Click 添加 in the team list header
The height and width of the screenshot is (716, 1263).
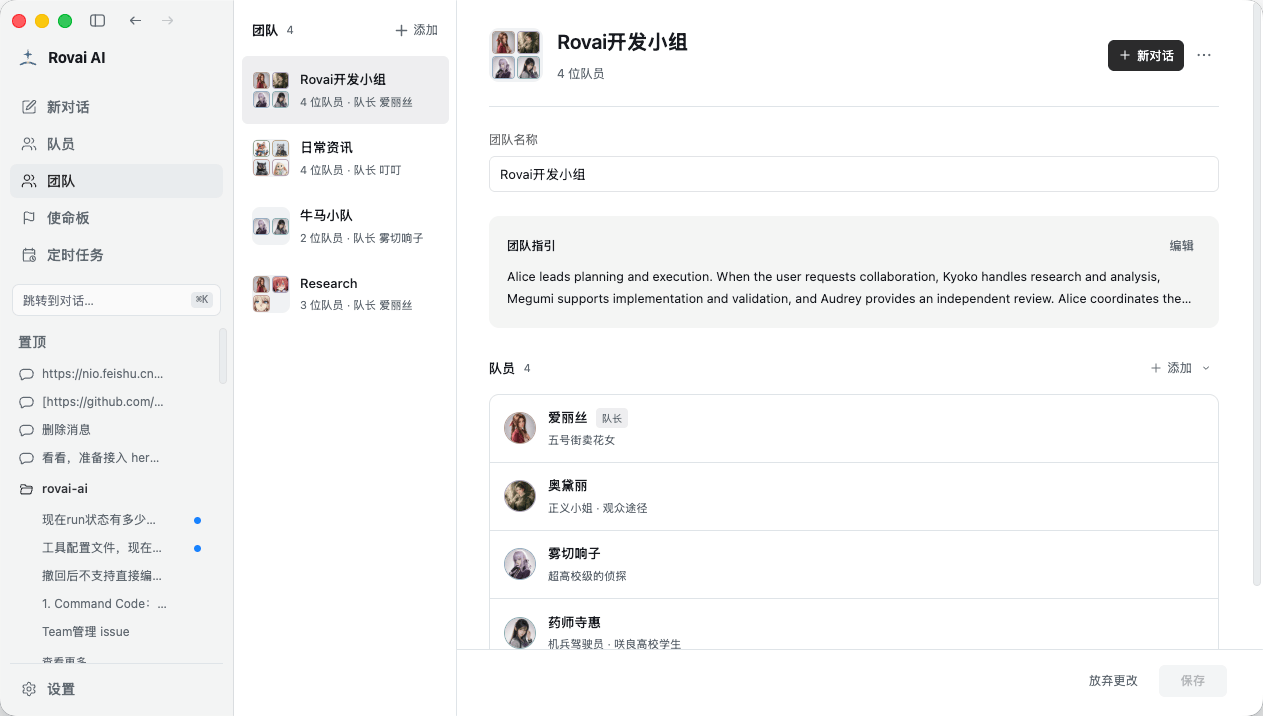click(x=417, y=30)
